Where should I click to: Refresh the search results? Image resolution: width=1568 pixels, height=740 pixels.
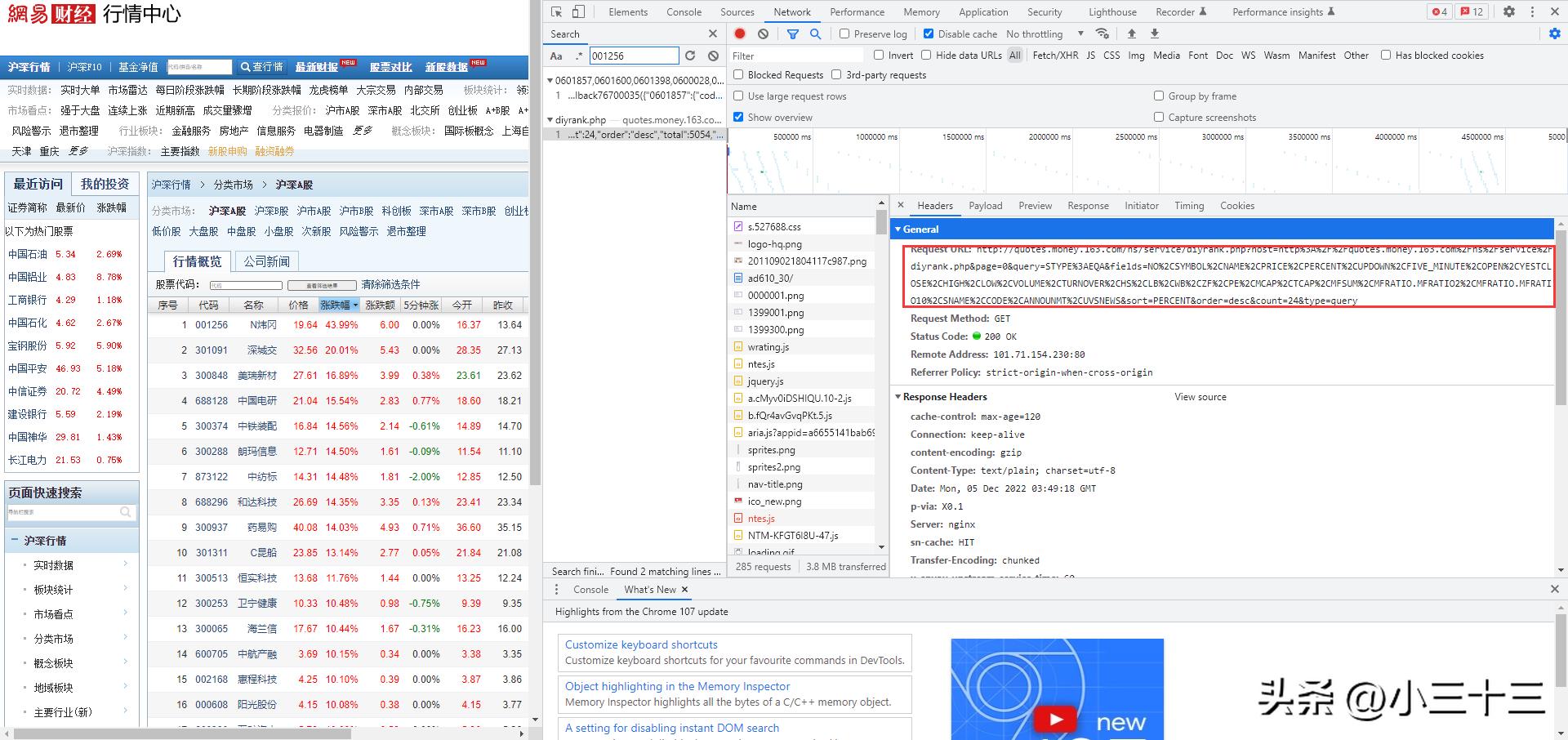(x=690, y=56)
